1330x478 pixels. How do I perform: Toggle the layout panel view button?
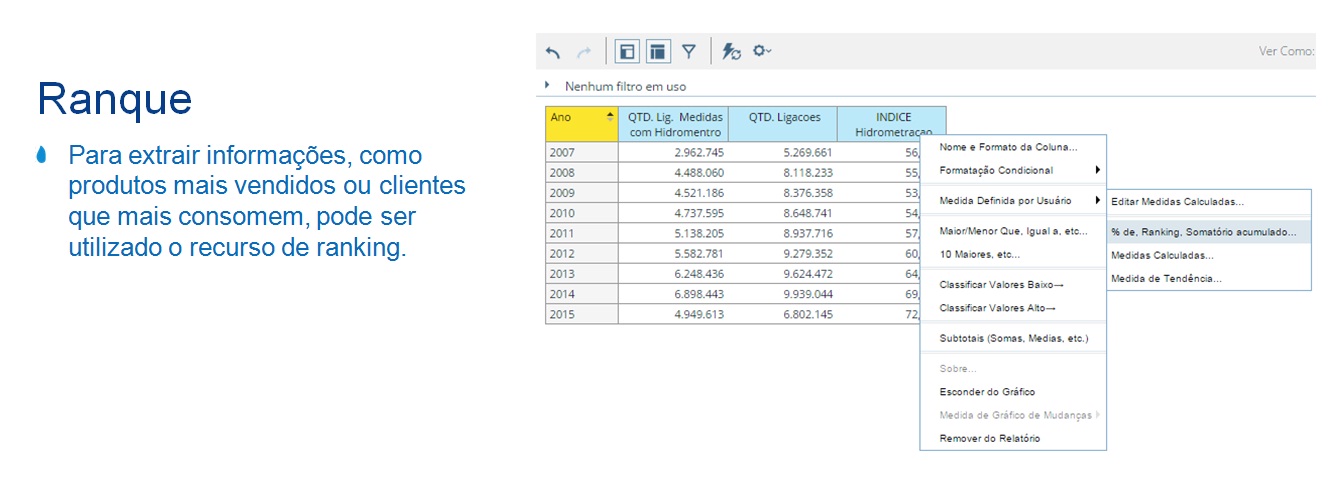click(627, 52)
